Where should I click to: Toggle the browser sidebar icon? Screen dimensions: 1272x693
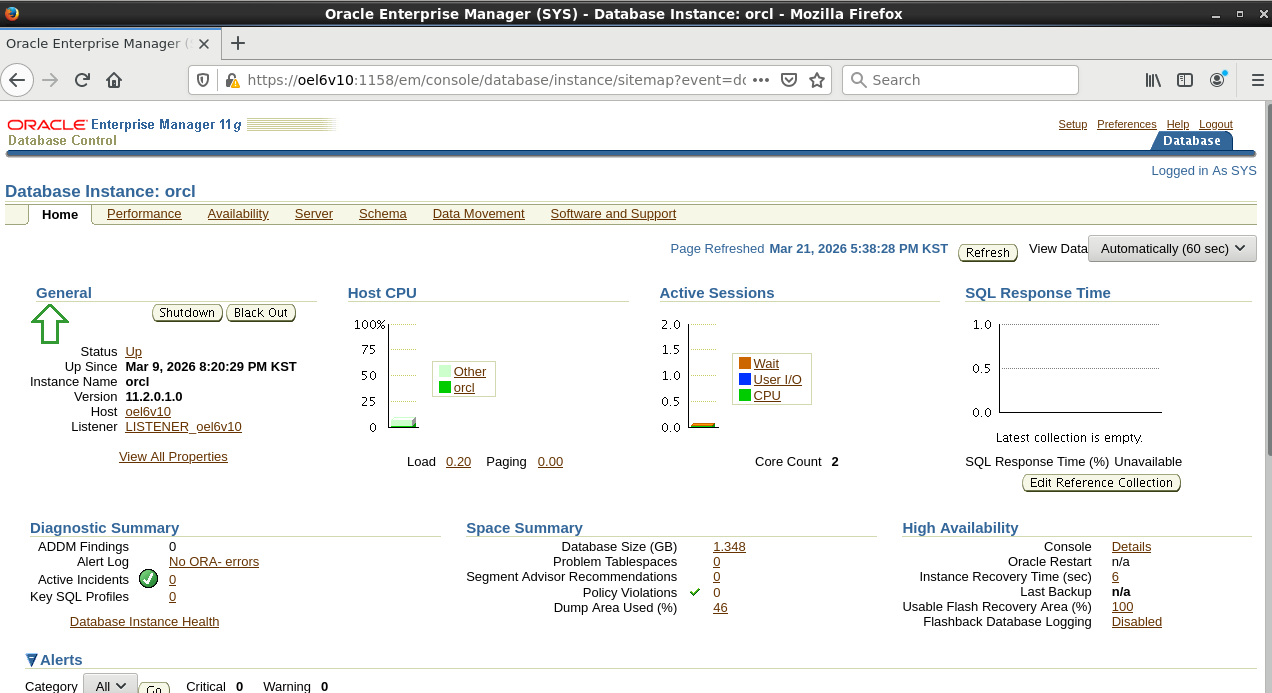(x=1185, y=80)
